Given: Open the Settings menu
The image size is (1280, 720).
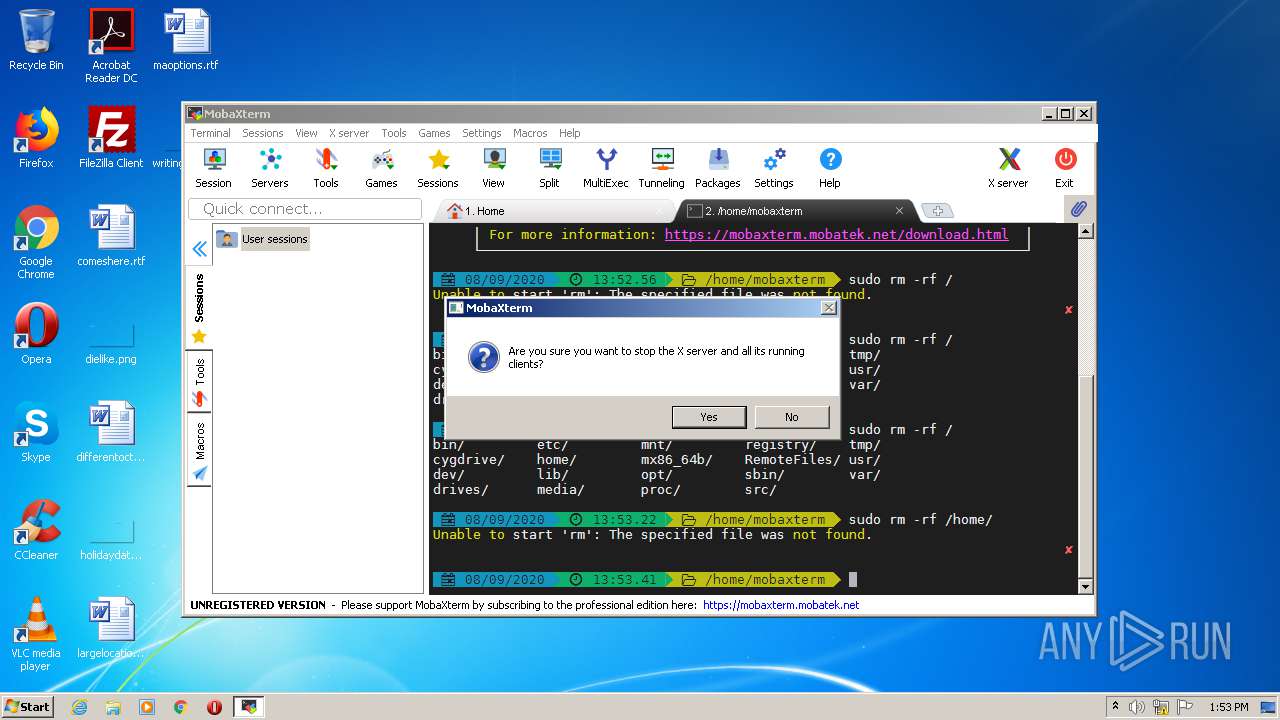Looking at the screenshot, I should 482,133.
